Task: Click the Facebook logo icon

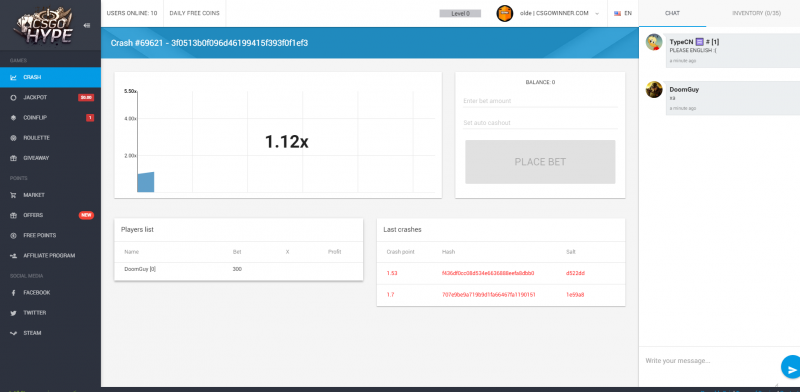Action: point(13,292)
